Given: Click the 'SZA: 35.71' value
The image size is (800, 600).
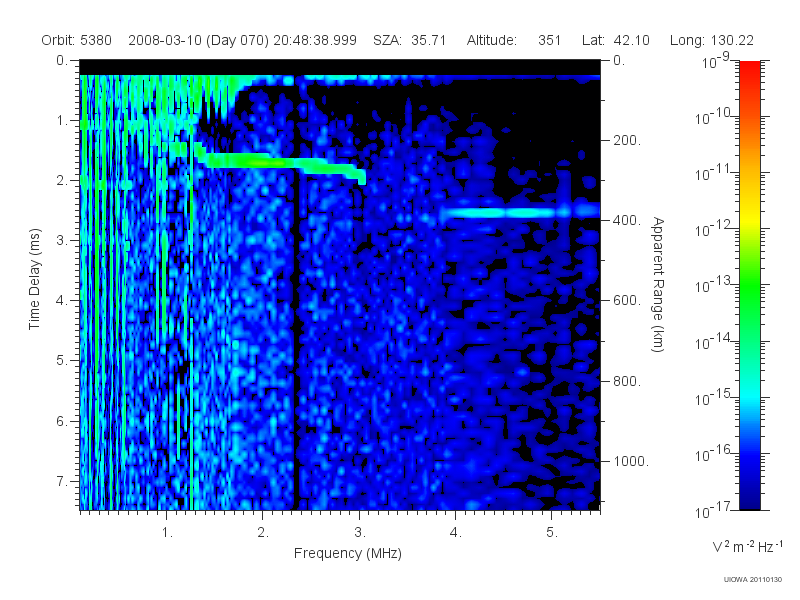Looking at the screenshot, I should [409, 40].
